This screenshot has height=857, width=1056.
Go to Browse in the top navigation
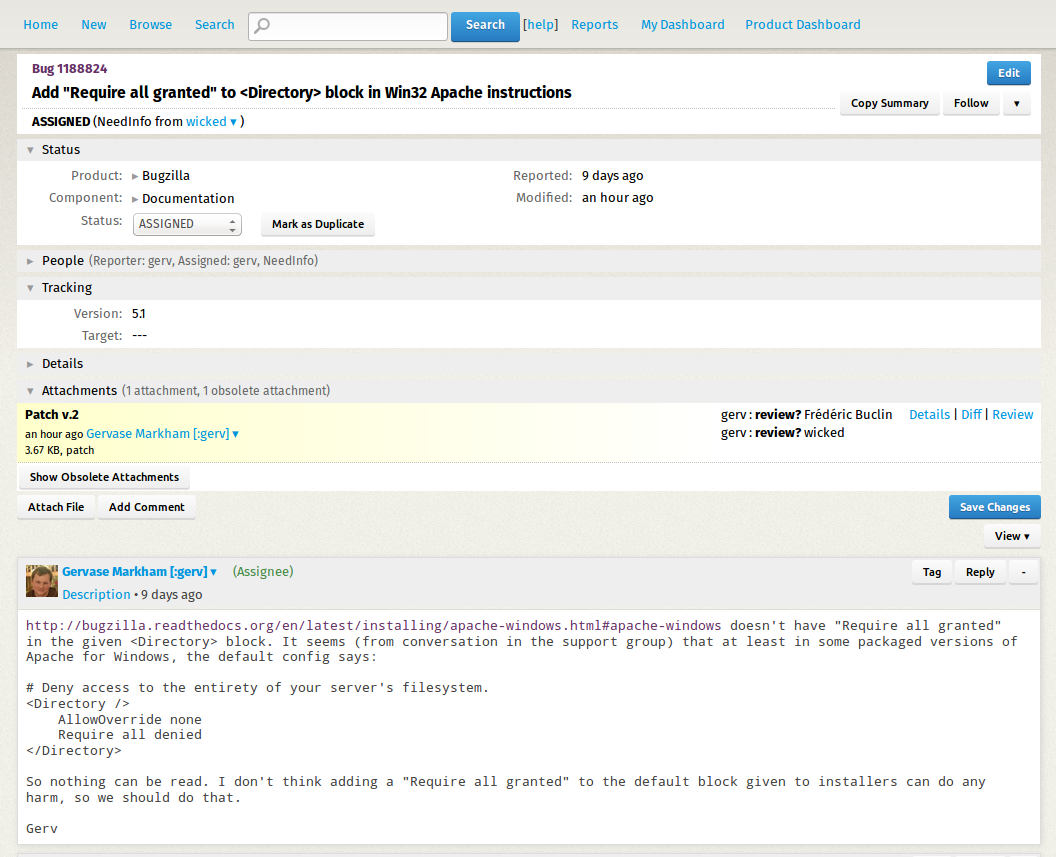tap(150, 25)
